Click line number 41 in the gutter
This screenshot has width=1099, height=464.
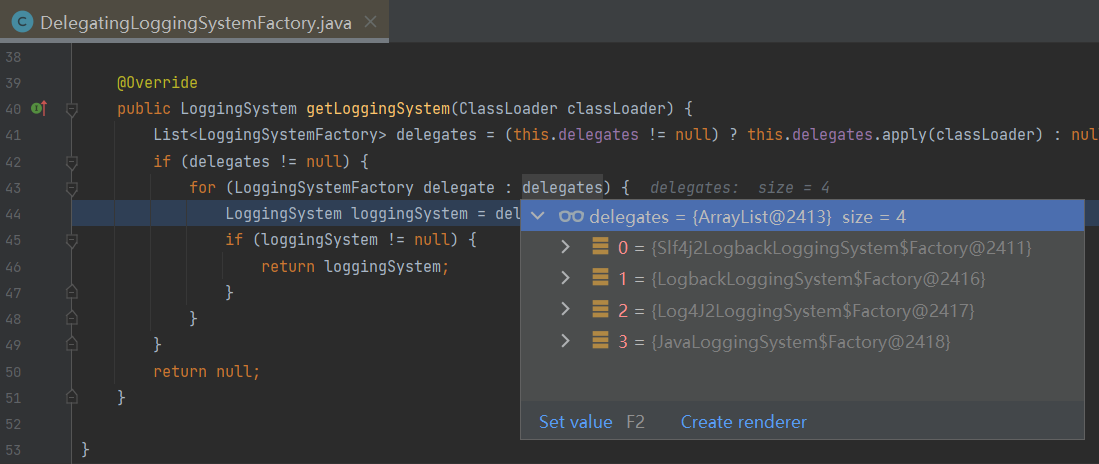[13, 135]
